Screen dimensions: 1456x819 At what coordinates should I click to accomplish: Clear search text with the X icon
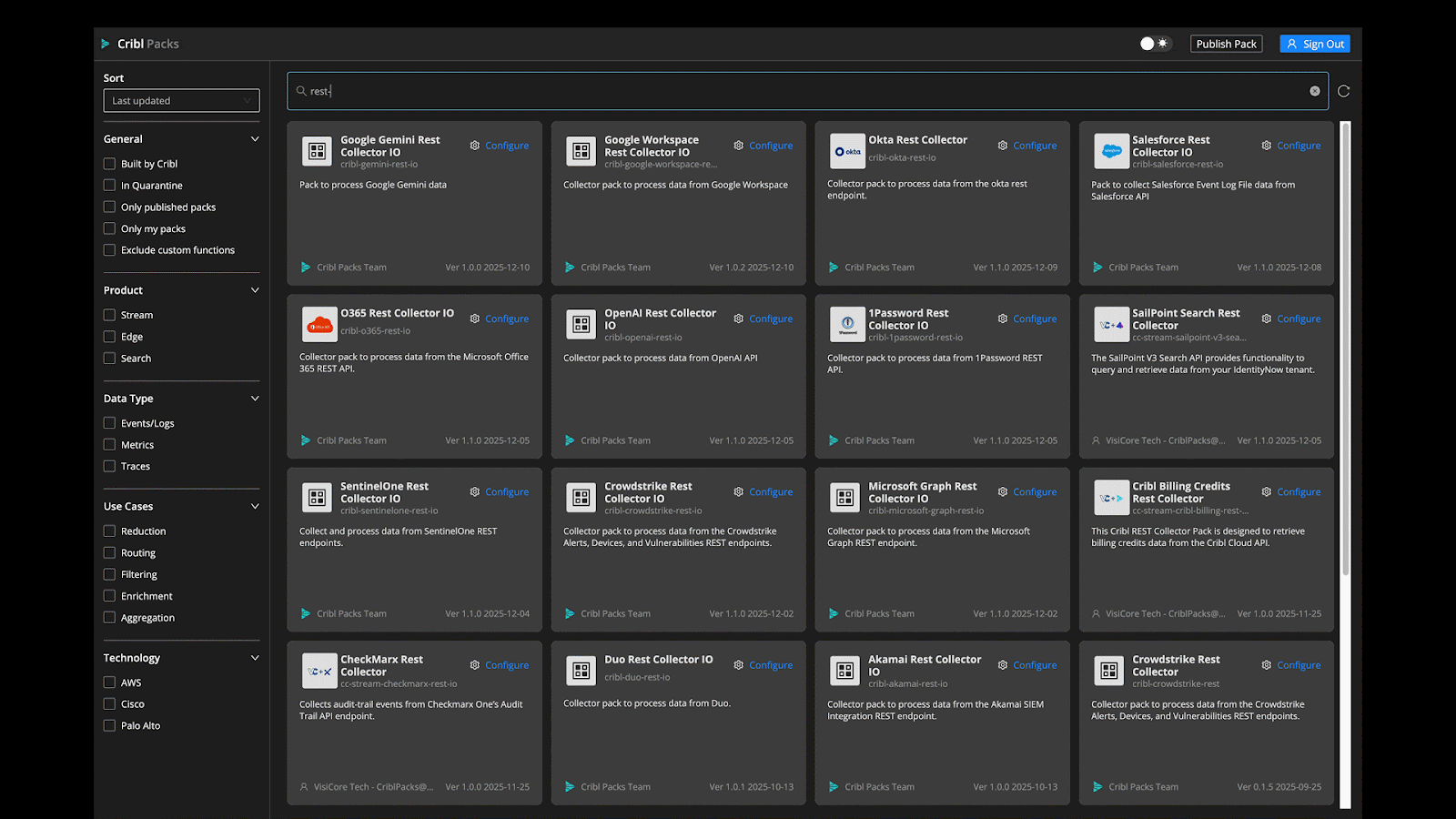click(x=1314, y=91)
